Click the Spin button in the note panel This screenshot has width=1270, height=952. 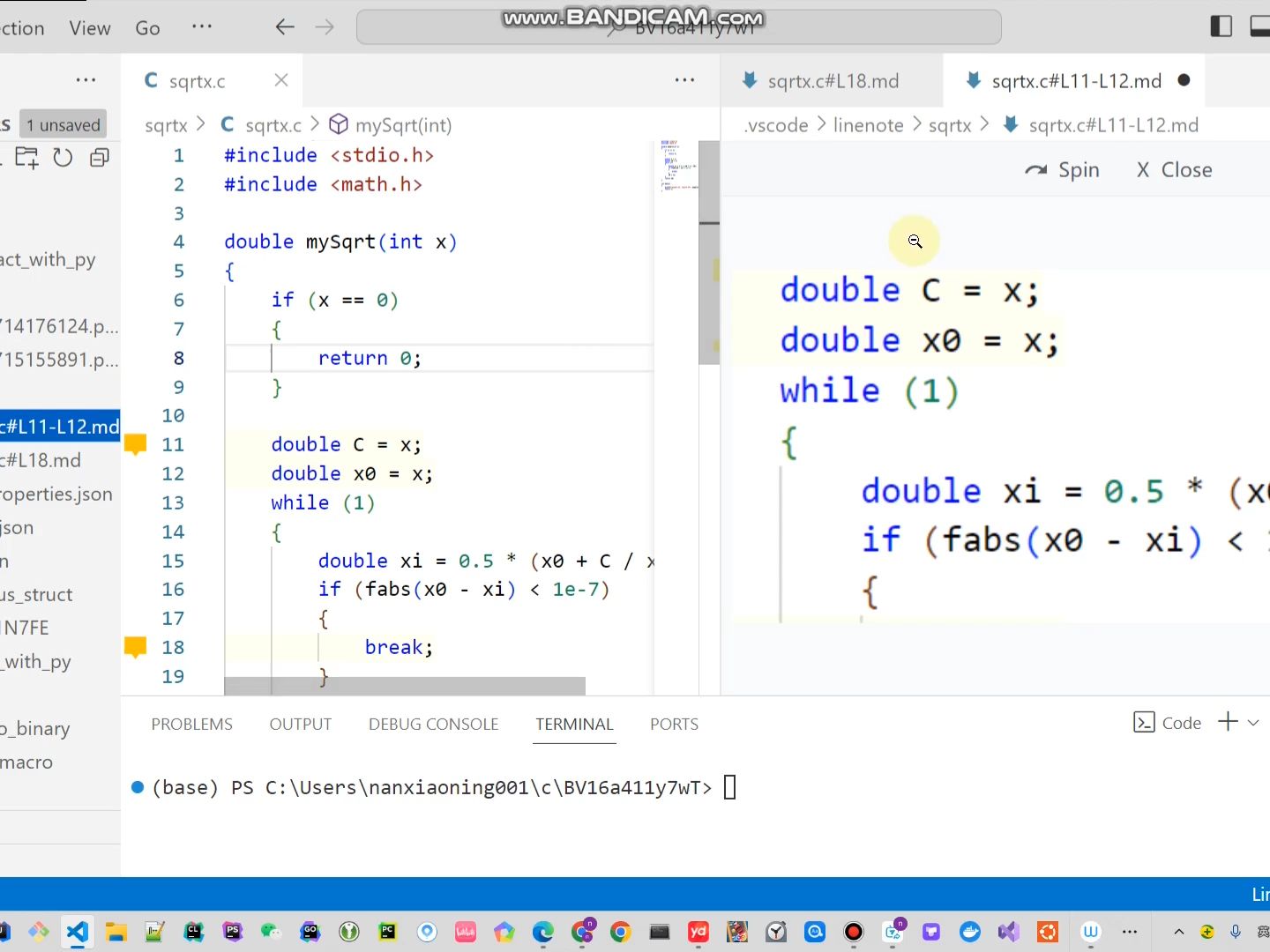pyautogui.click(x=1063, y=169)
